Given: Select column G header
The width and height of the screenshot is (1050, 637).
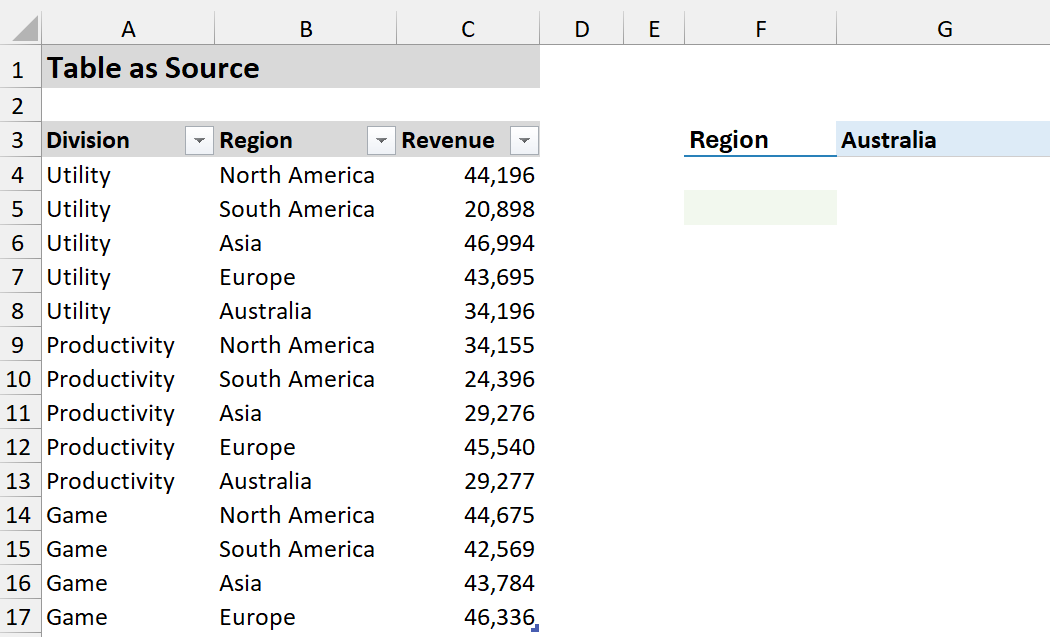Looking at the screenshot, I should (x=943, y=30).
